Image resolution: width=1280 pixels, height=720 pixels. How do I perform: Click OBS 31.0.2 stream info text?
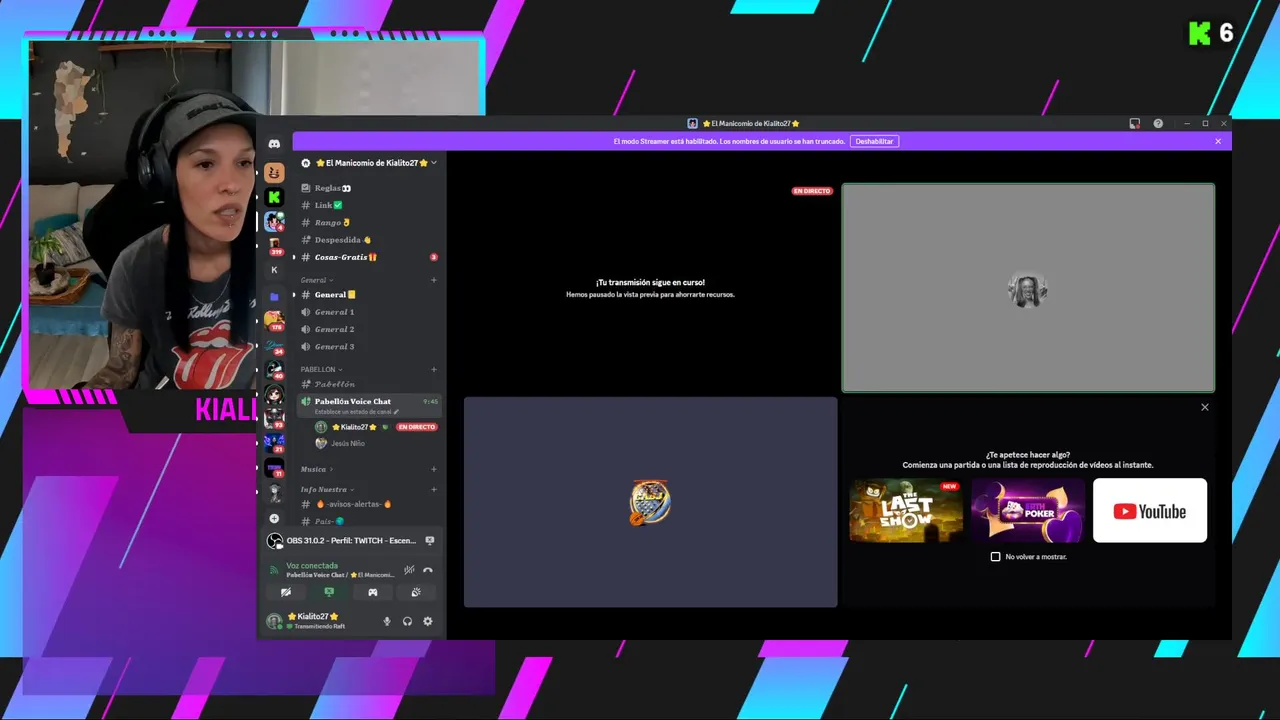click(351, 541)
